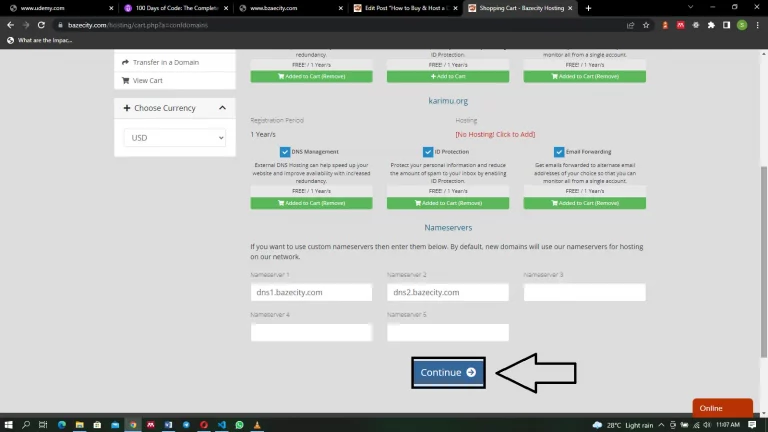This screenshot has width=768, height=432.
Task: Click the karimu.org domain heading link
Action: coord(448,101)
